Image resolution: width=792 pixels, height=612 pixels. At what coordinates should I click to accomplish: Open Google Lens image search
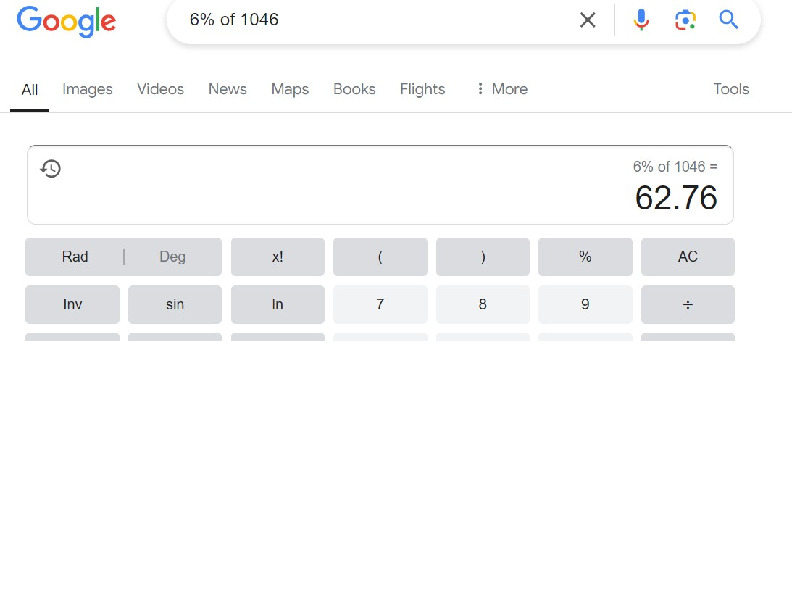pyautogui.click(x=685, y=20)
